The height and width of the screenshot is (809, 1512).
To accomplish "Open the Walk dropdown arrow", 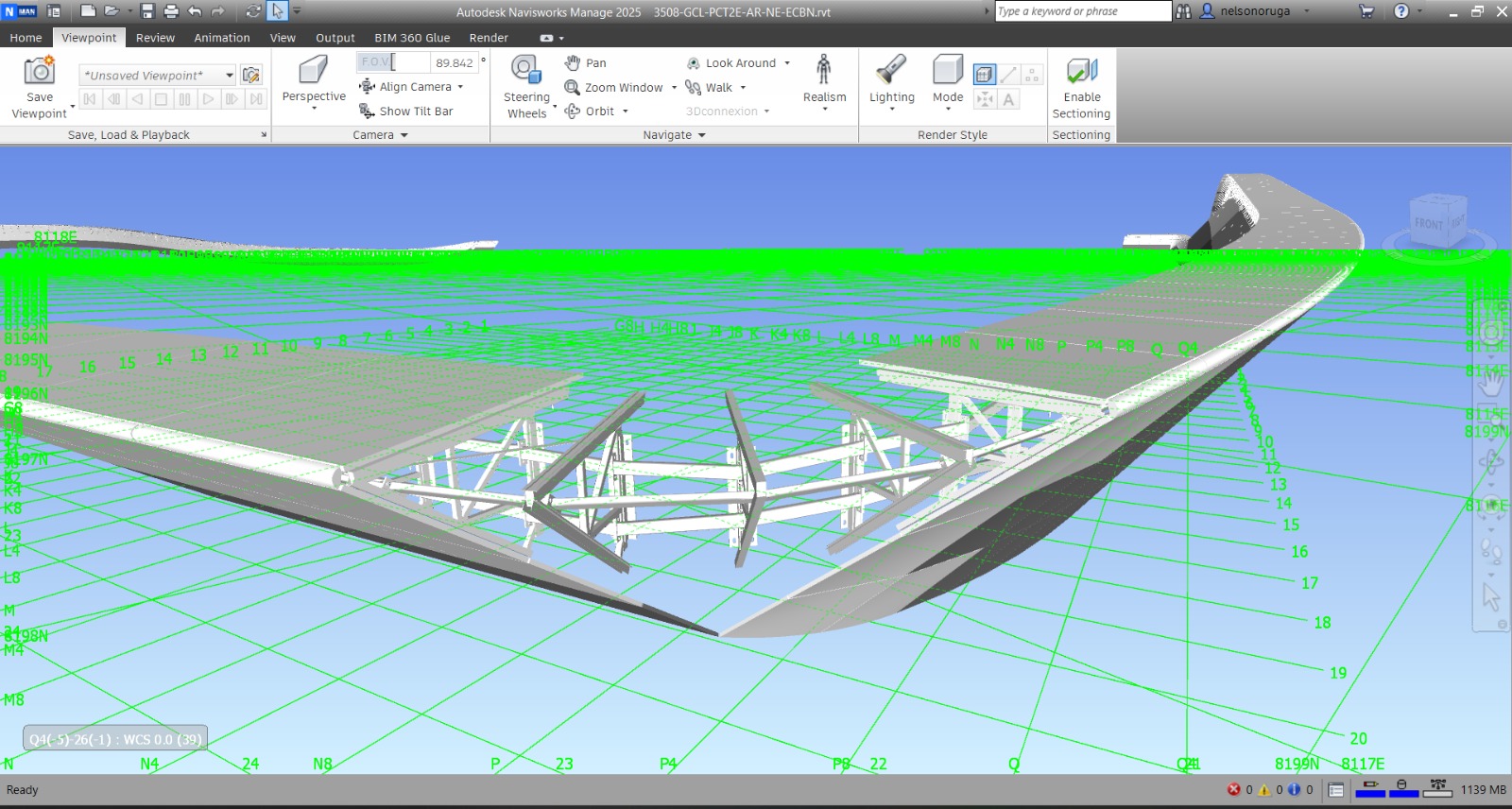I will pyautogui.click(x=743, y=88).
